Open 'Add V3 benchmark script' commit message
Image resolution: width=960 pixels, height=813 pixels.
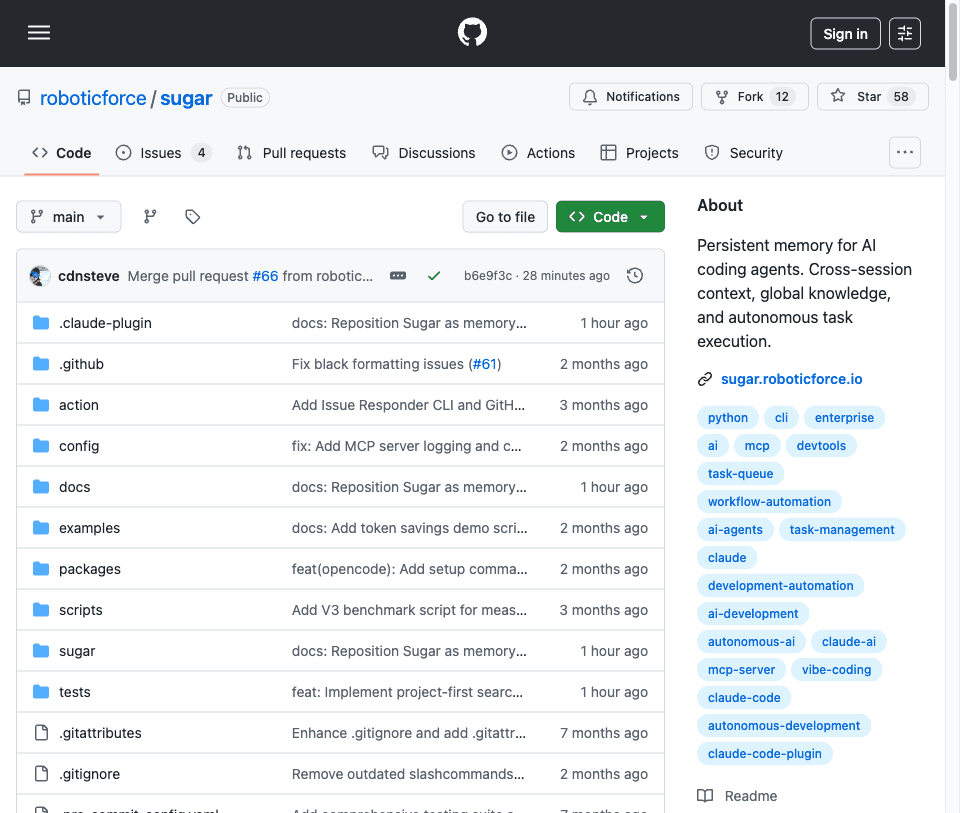point(409,610)
